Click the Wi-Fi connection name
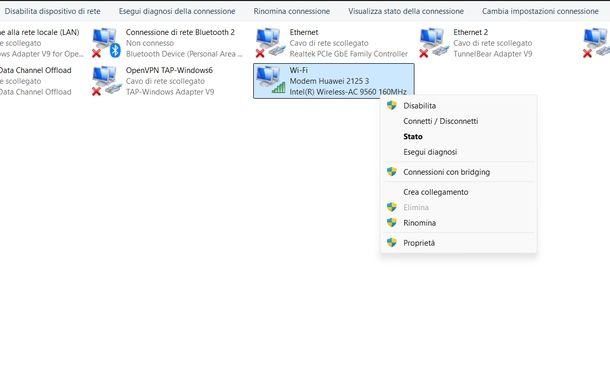 pos(298,70)
